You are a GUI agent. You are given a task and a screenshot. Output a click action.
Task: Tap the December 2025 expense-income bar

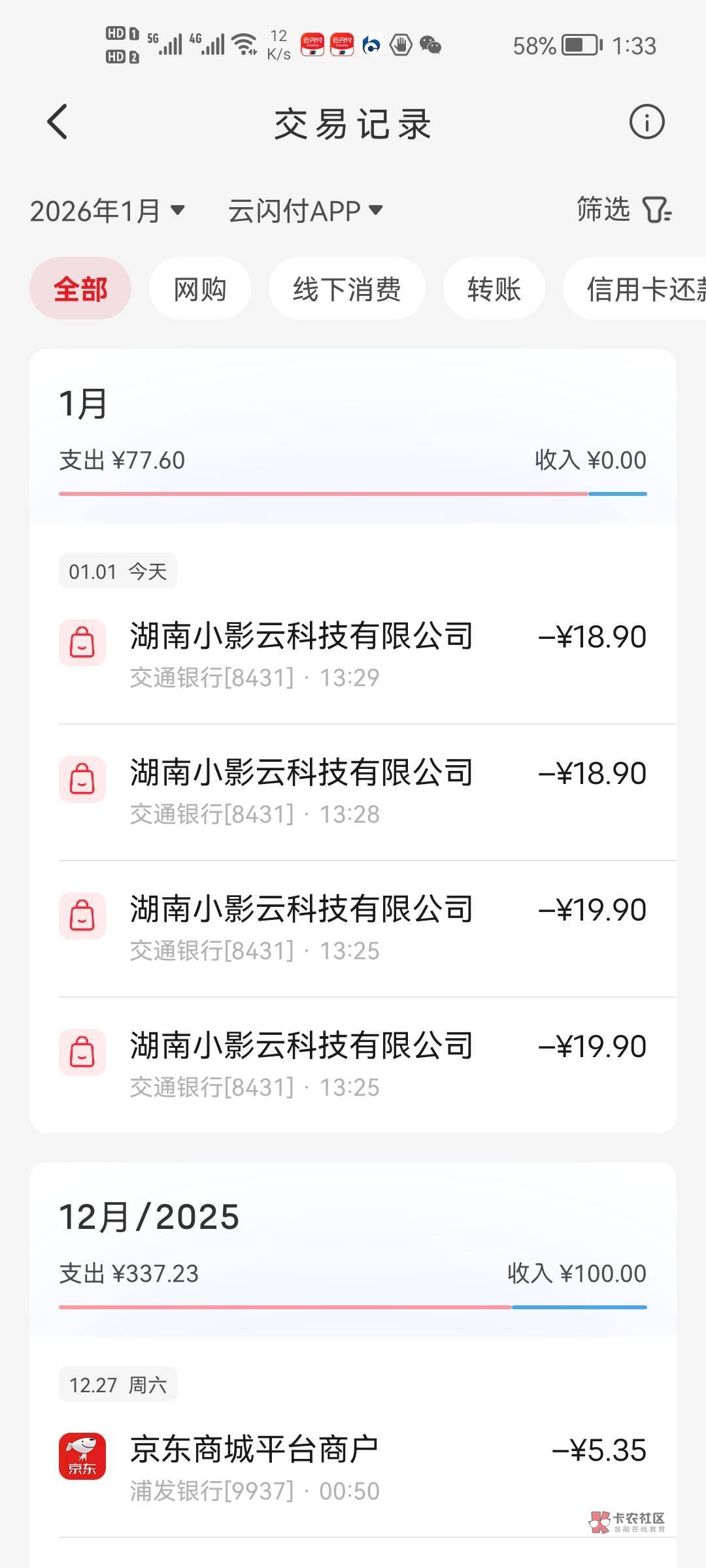[353, 1307]
